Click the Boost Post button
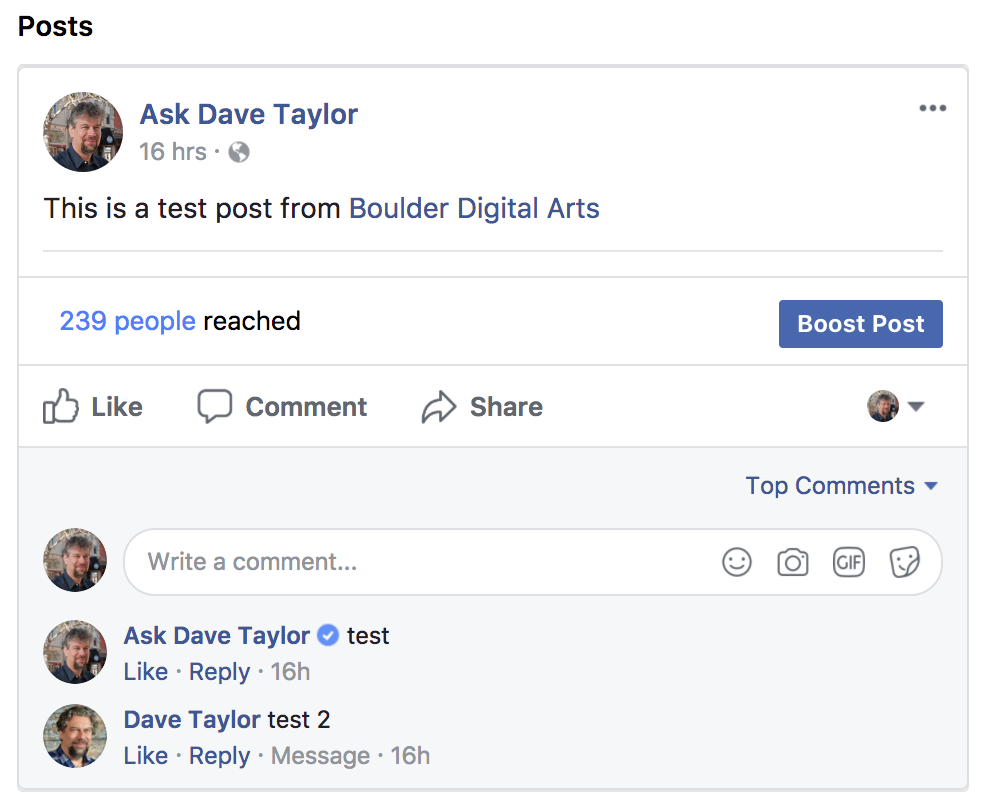This screenshot has height=799, width=990. click(861, 324)
